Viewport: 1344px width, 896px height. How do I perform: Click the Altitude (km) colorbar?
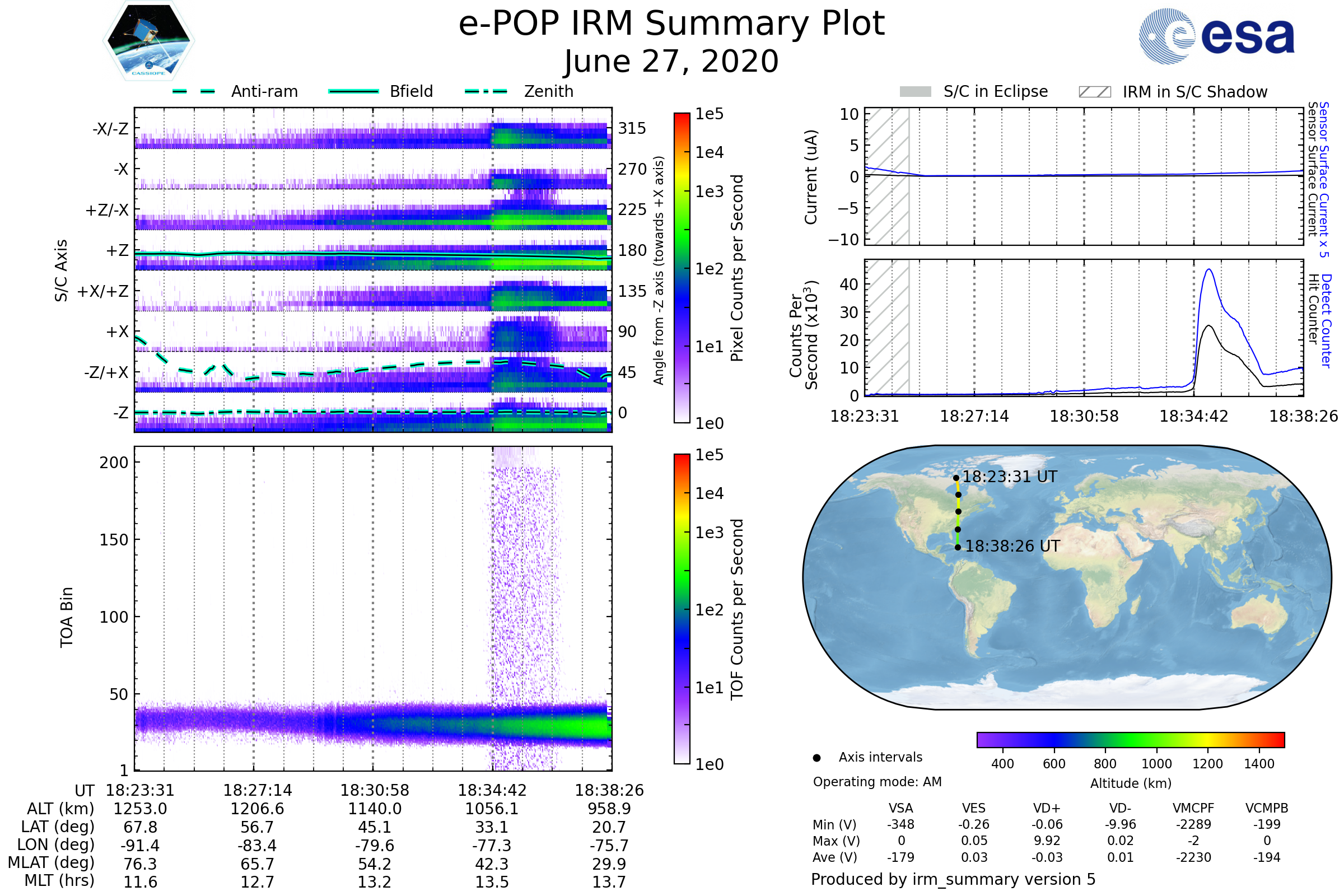[1130, 739]
